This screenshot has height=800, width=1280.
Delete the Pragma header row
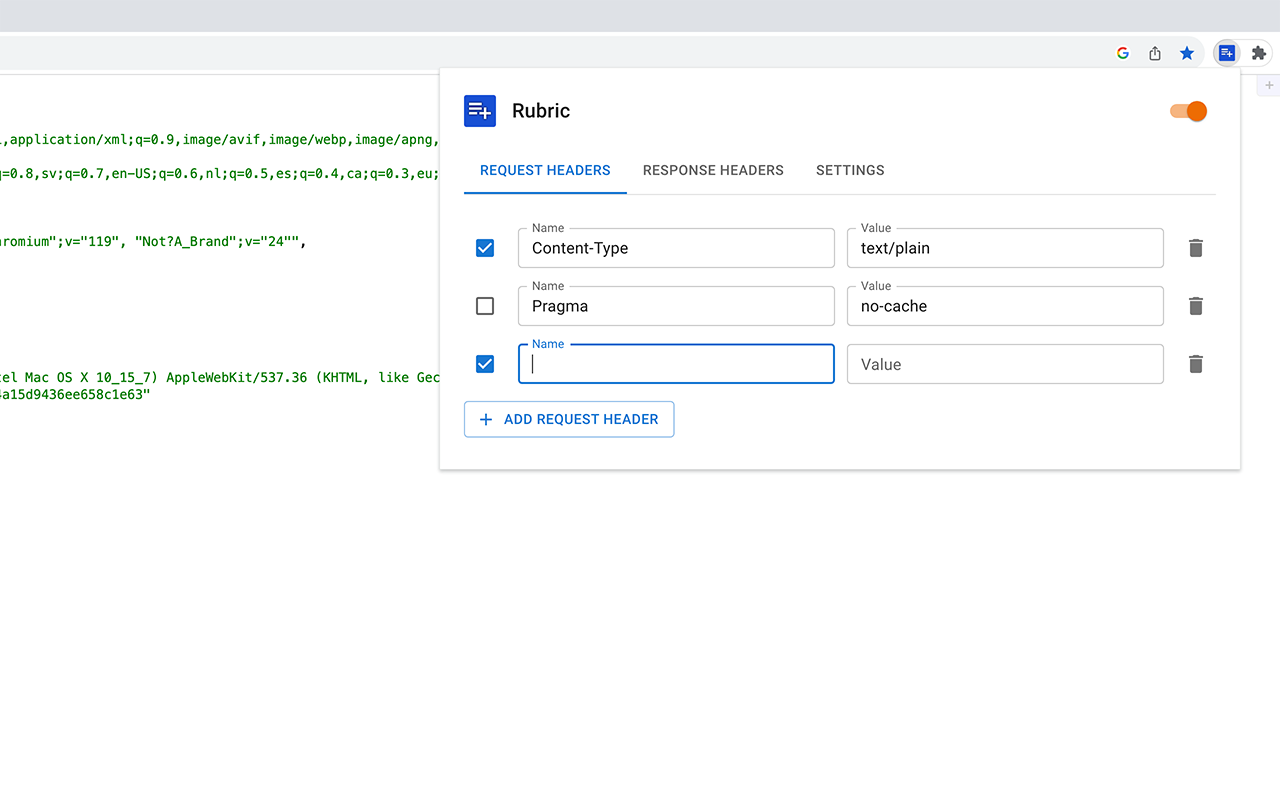click(x=1195, y=306)
